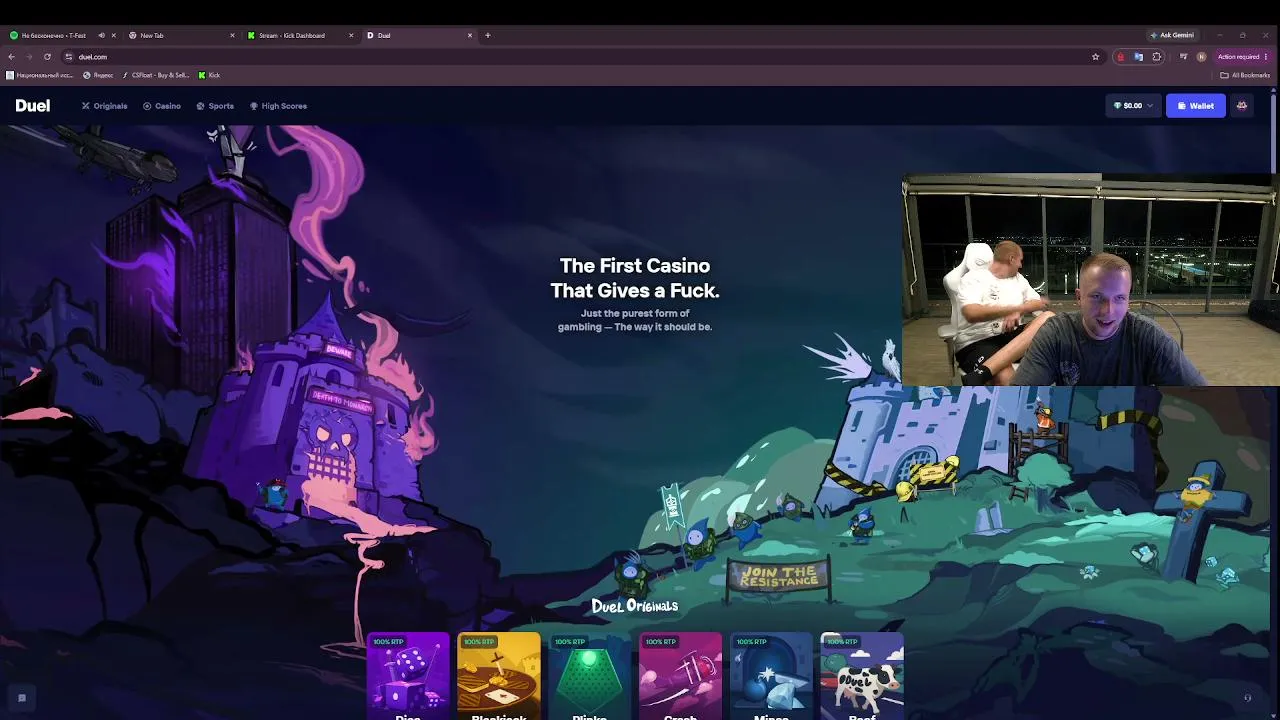Viewport: 1280px width, 720px height.
Task: Open the All Bookmarks folder
Action: pyautogui.click(x=1245, y=75)
